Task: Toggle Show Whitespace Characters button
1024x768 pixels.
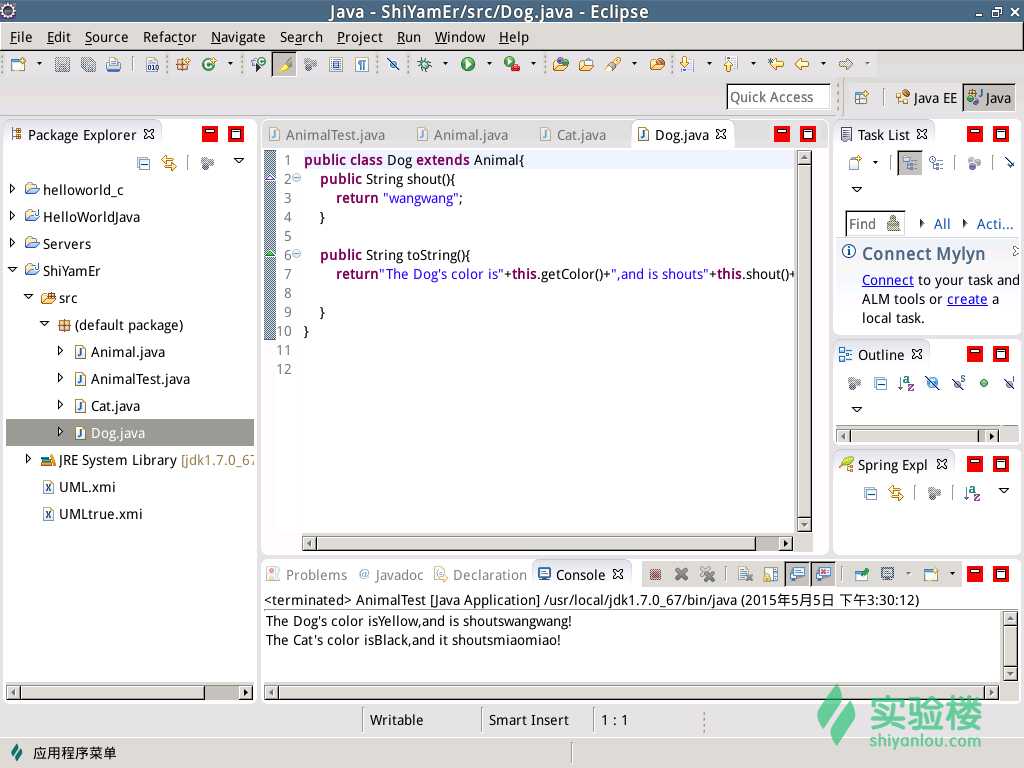Action: [362, 64]
